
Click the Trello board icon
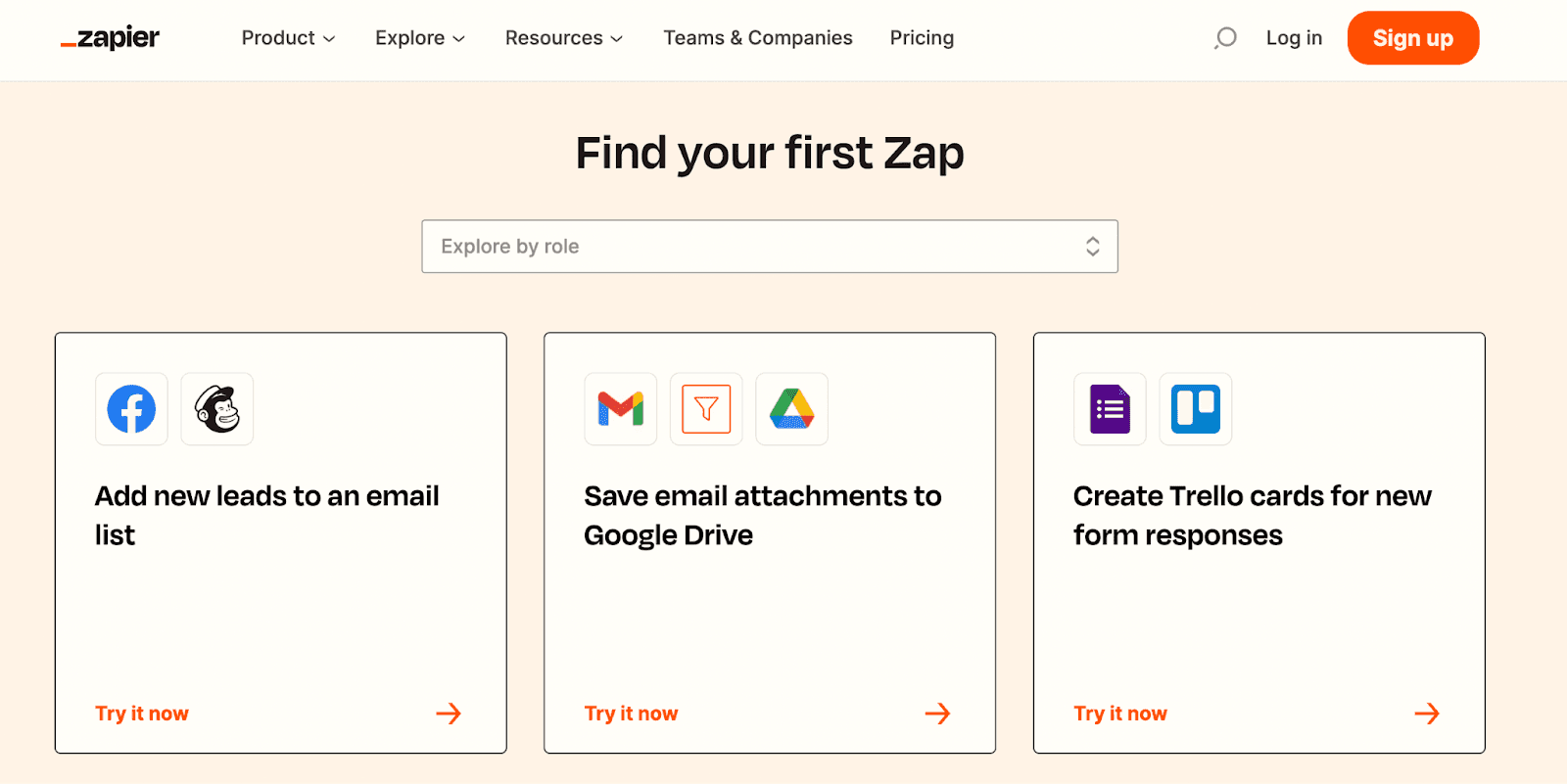click(x=1195, y=409)
